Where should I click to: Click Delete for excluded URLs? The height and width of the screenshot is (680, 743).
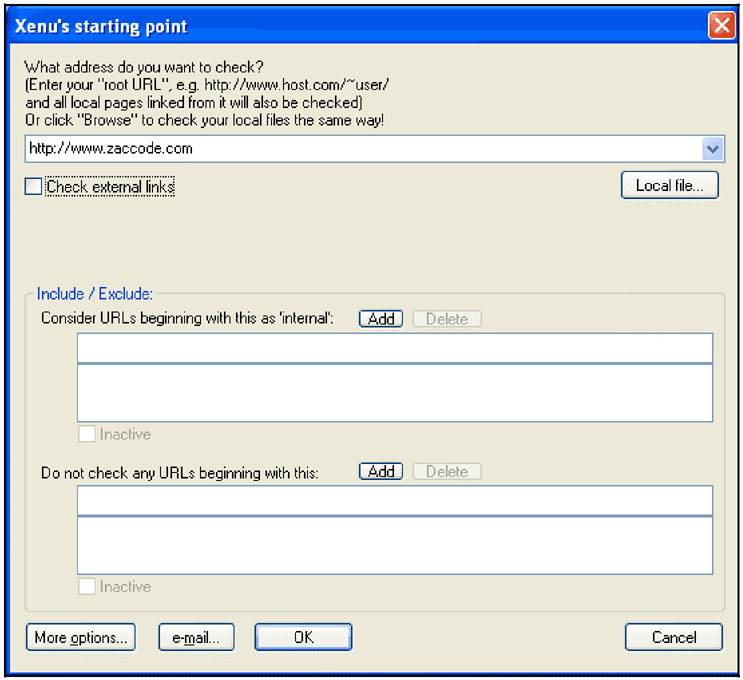point(447,471)
